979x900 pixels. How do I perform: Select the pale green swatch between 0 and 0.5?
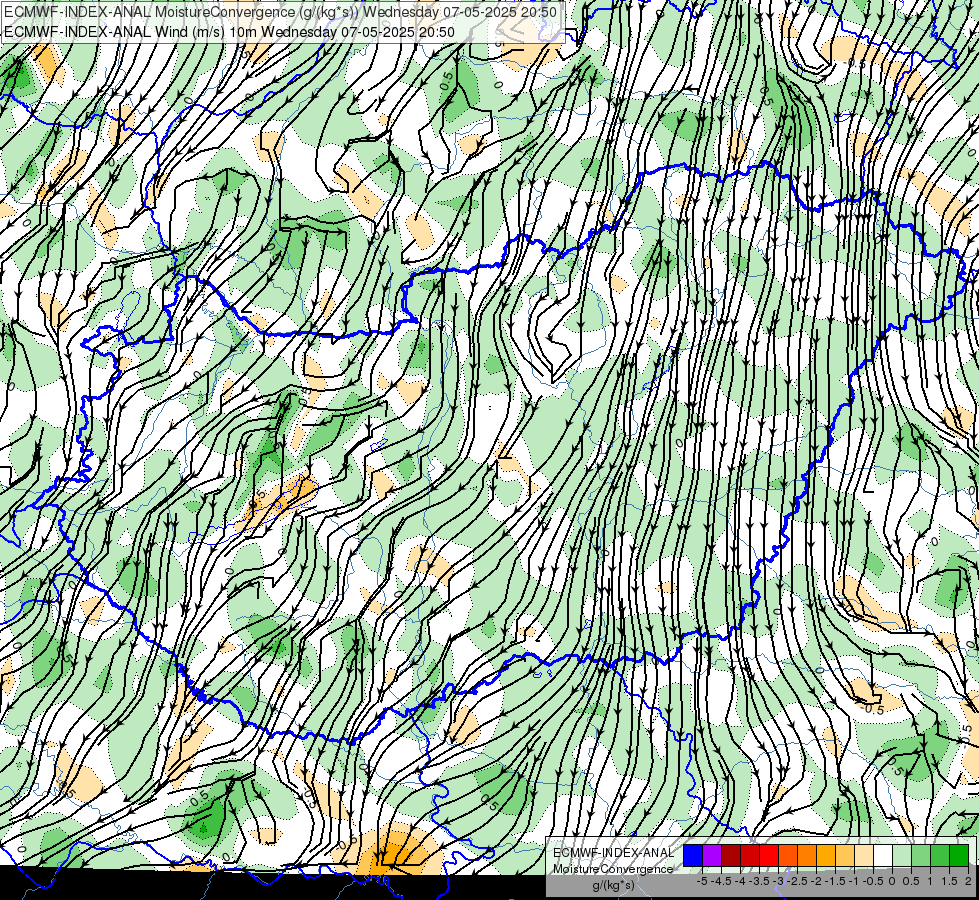click(x=902, y=855)
